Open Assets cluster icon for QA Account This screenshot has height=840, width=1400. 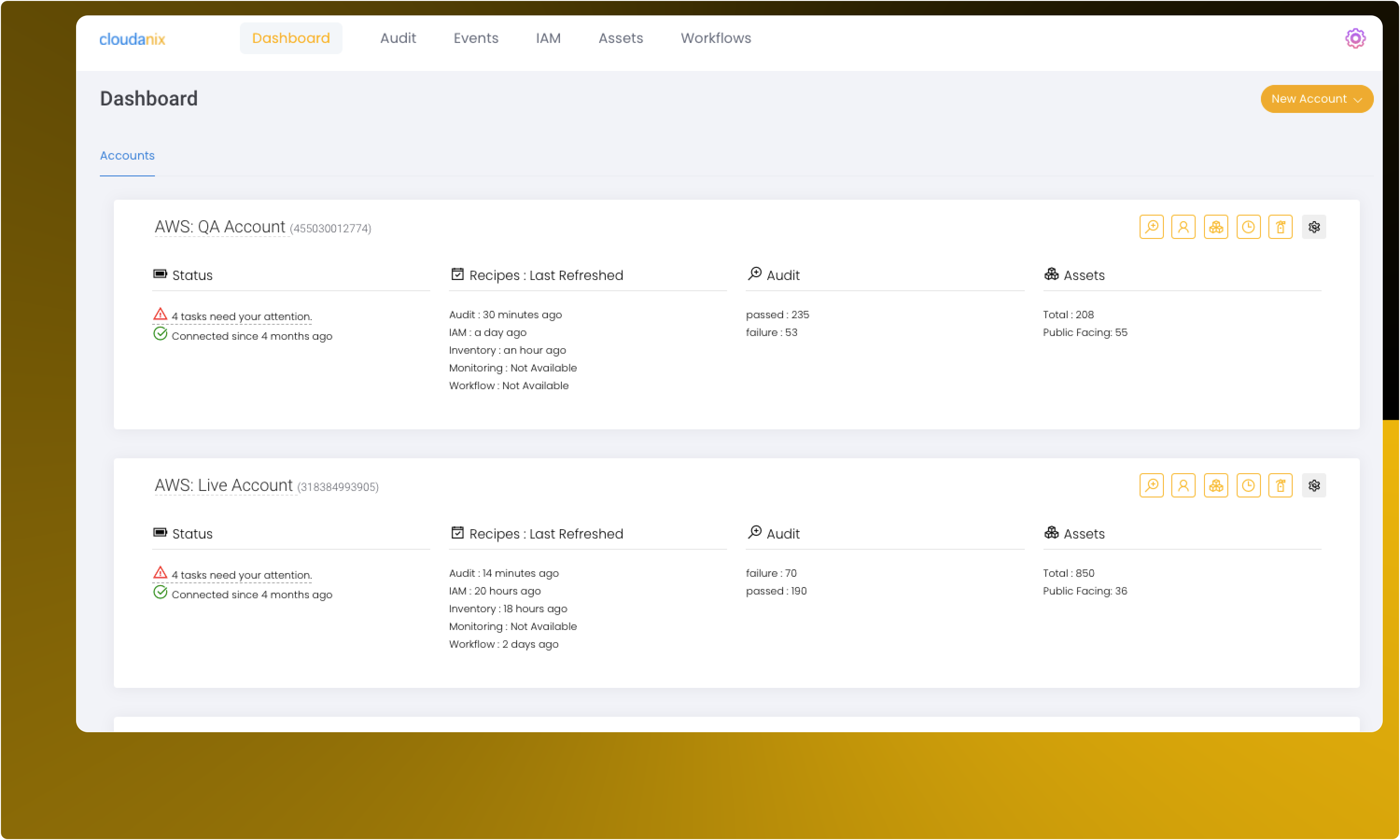pos(1216,226)
